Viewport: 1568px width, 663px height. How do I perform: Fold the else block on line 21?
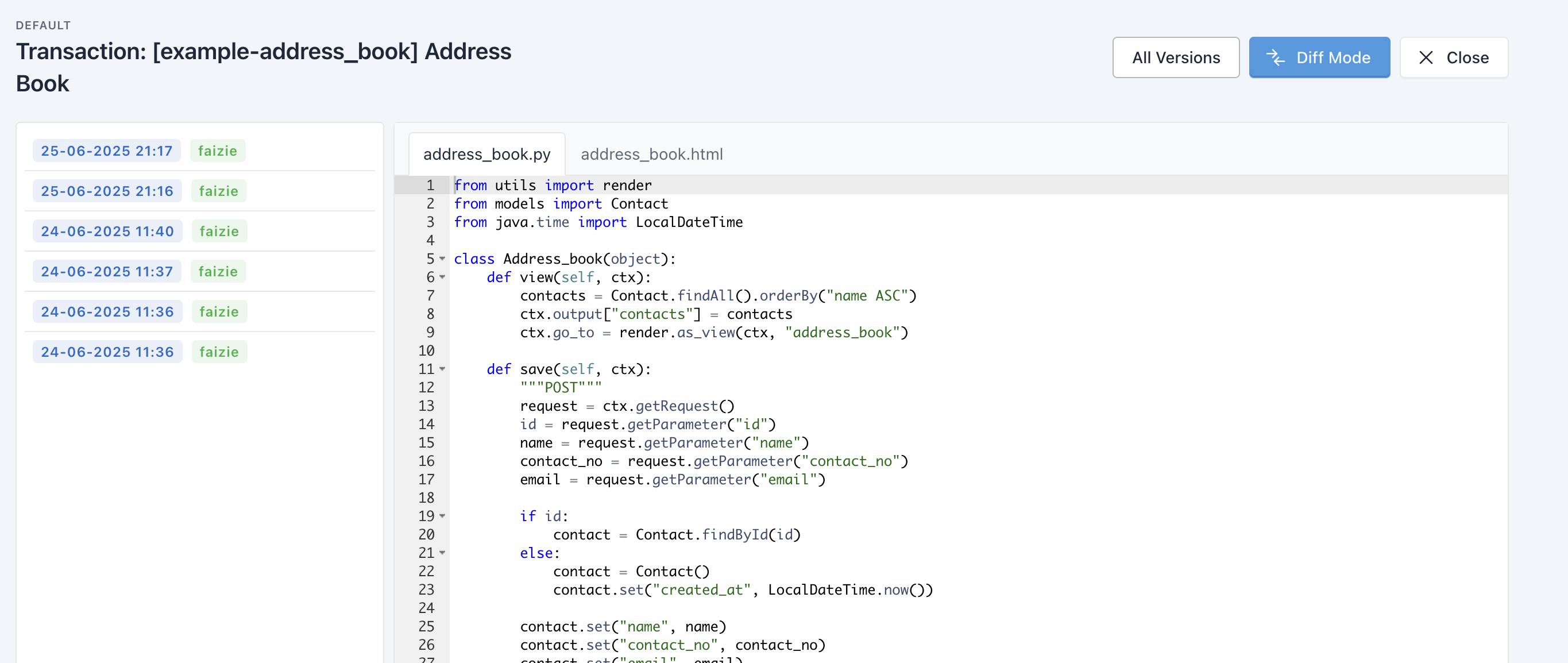tap(442, 553)
